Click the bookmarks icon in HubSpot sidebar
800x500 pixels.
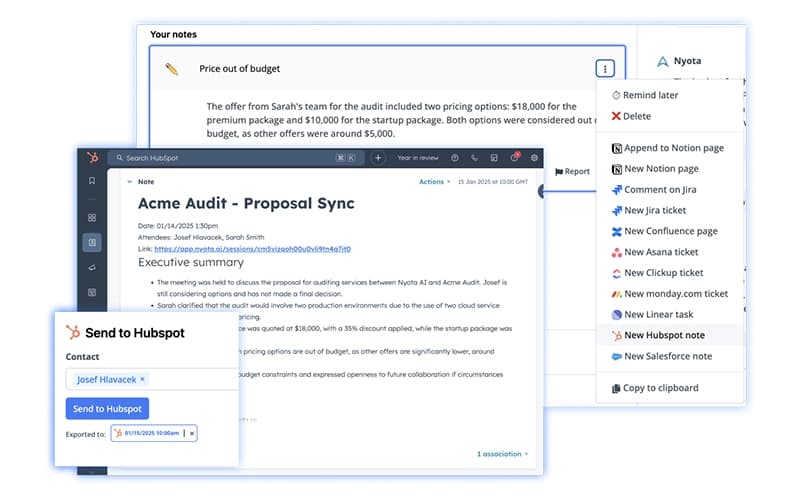click(92, 181)
